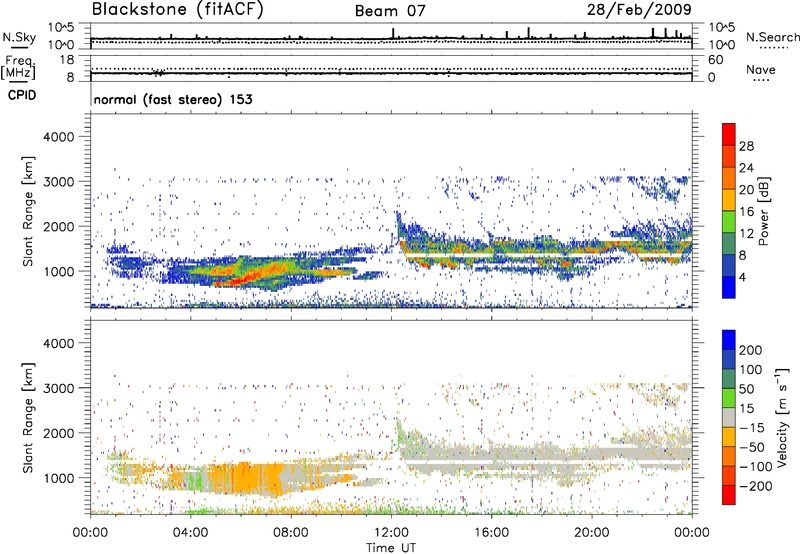Click the '2000' tick of velocity panel
The width and height of the screenshot is (800, 554).
(x=58, y=433)
